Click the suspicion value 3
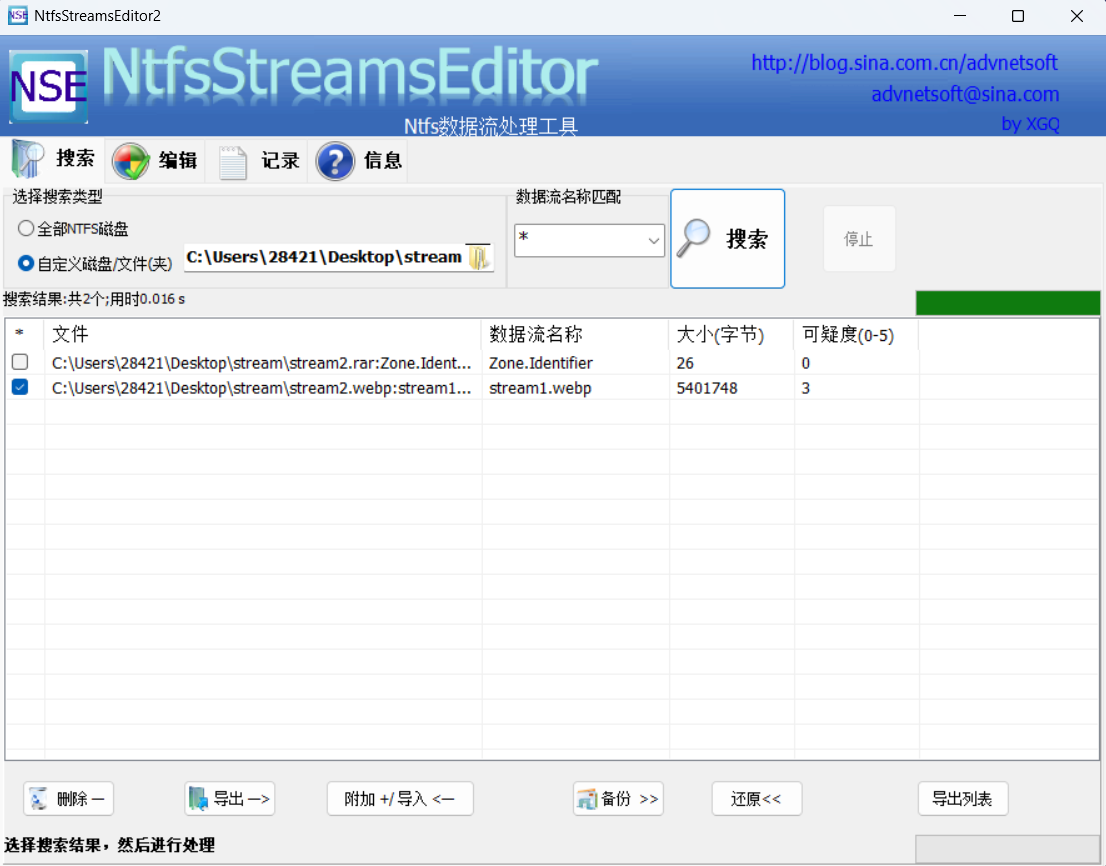The height and width of the screenshot is (866, 1106). (806, 389)
